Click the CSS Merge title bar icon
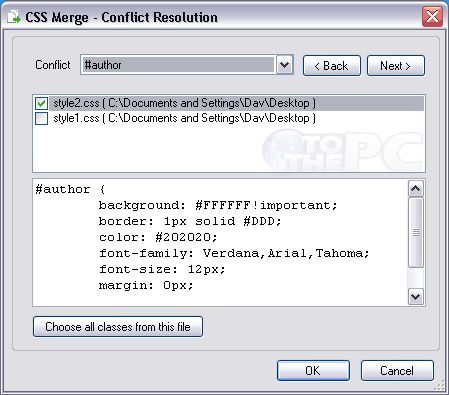The height and width of the screenshot is (395, 449). tap(14, 17)
